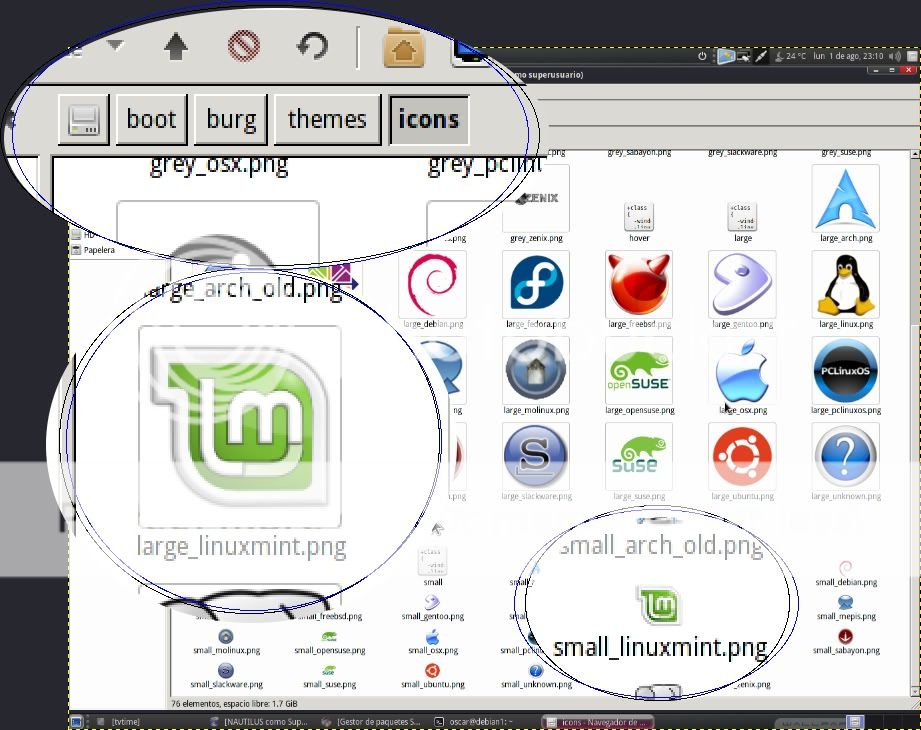Select the large_arch.png file icon
The width and height of the screenshot is (921, 730).
pos(845,199)
